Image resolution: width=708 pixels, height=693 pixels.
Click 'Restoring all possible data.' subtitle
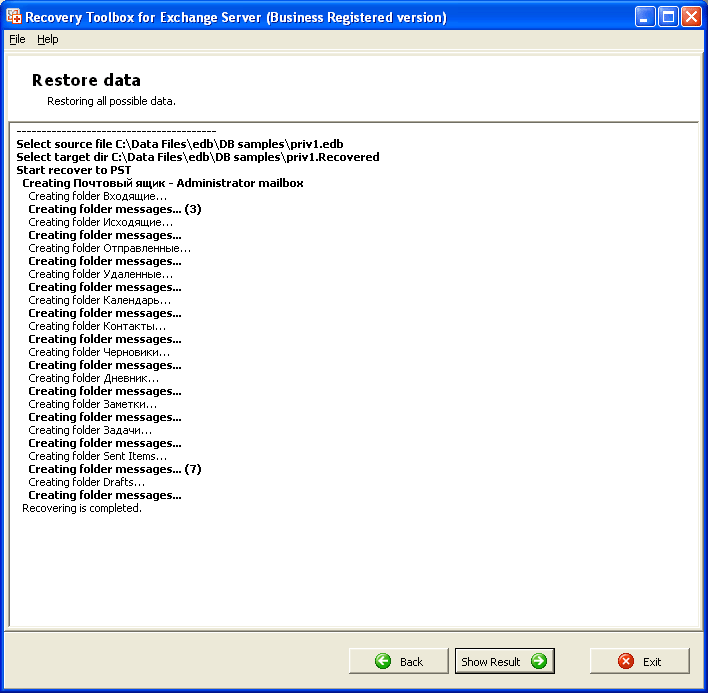pyautogui.click(x=111, y=101)
